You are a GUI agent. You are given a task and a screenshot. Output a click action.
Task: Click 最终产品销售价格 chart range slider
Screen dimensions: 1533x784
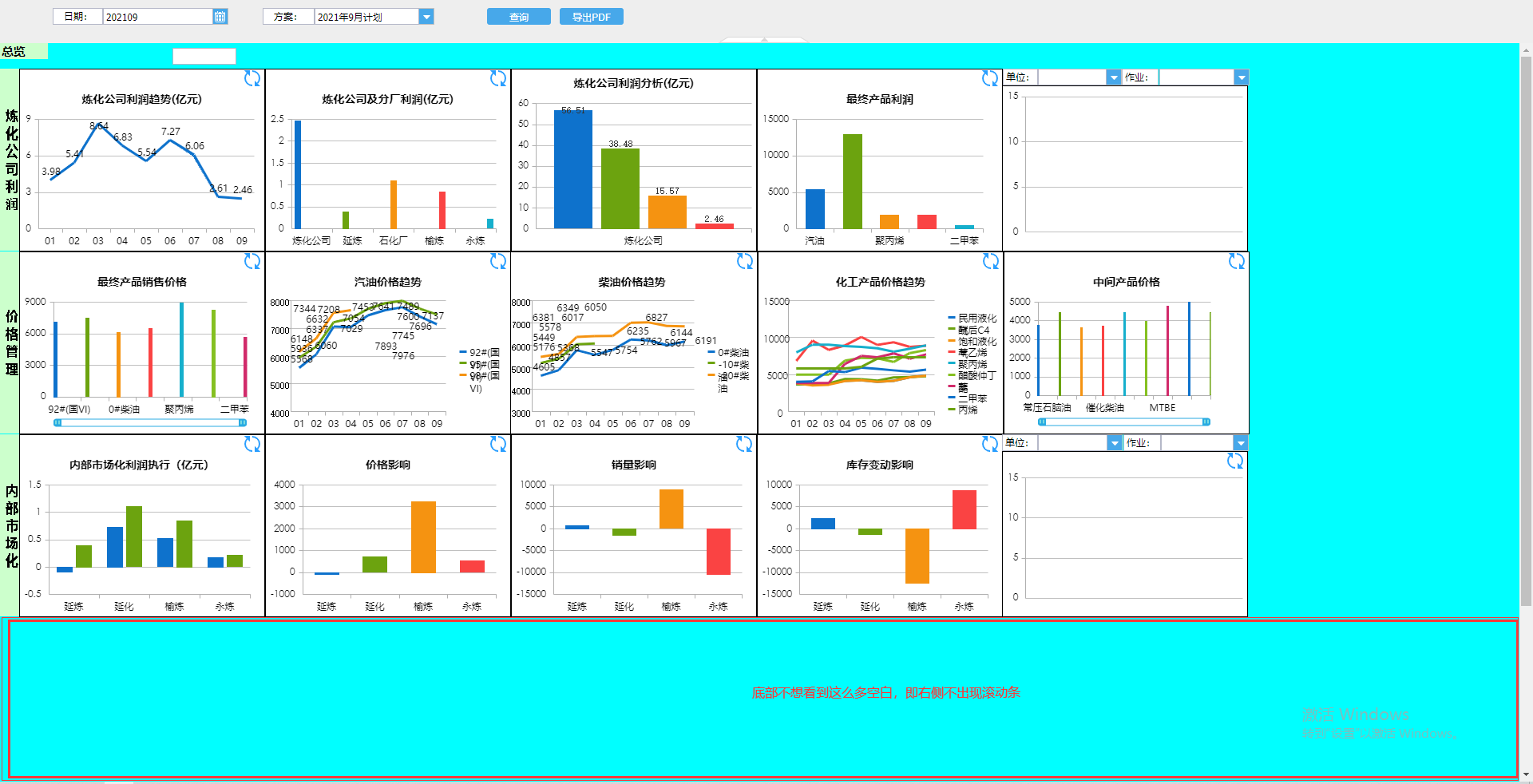[150, 422]
